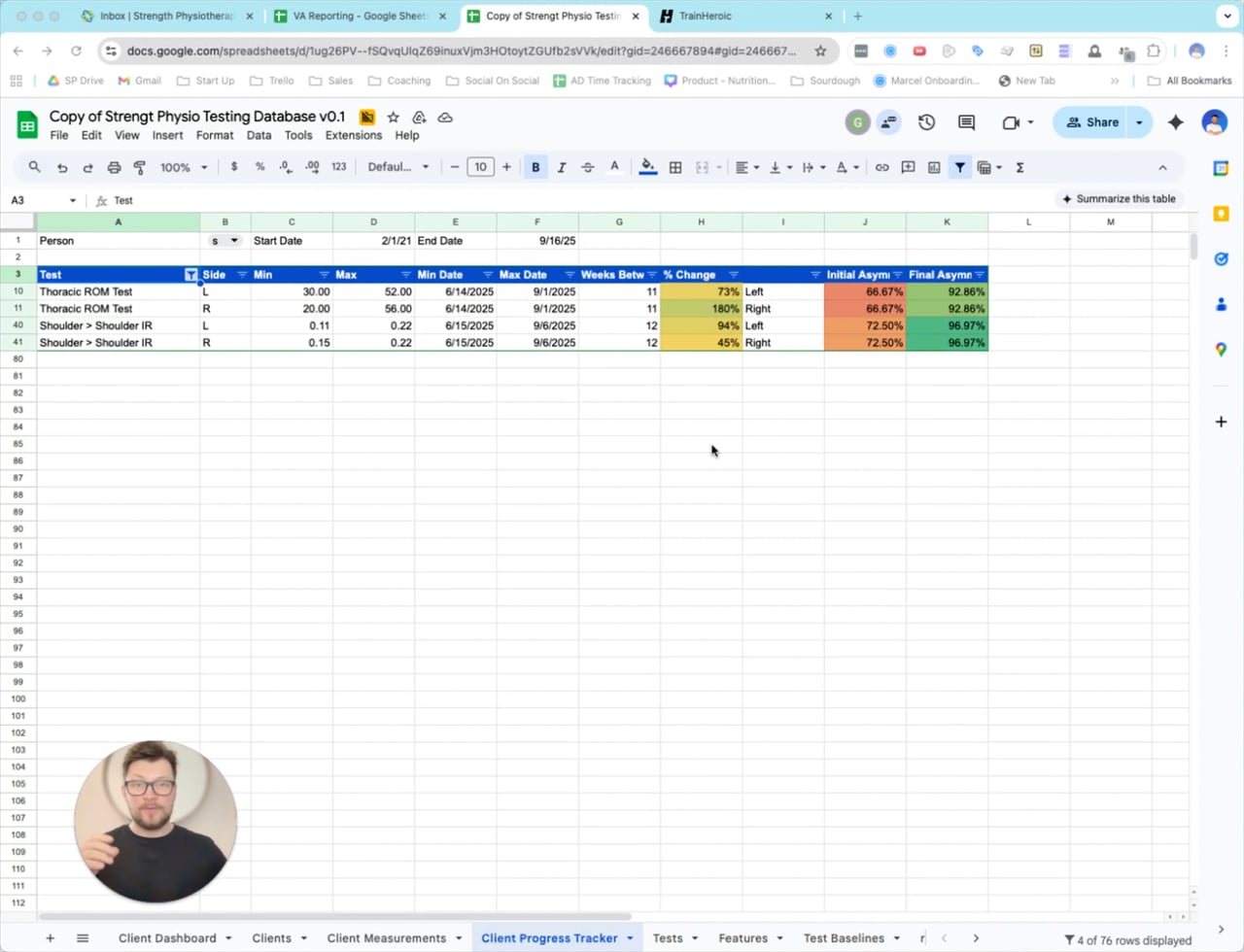This screenshot has width=1244, height=952.
Task: Open the % Change column filter
Action: pos(734,275)
